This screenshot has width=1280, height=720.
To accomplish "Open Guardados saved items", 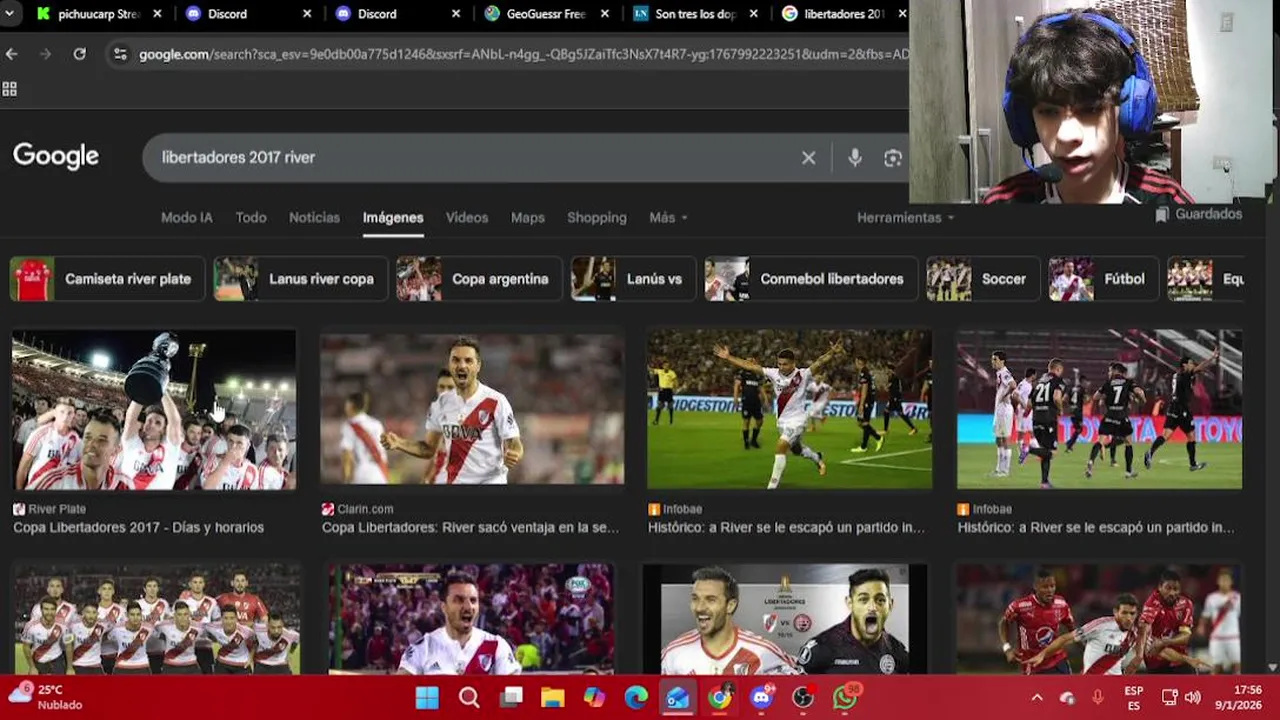I will [1198, 214].
